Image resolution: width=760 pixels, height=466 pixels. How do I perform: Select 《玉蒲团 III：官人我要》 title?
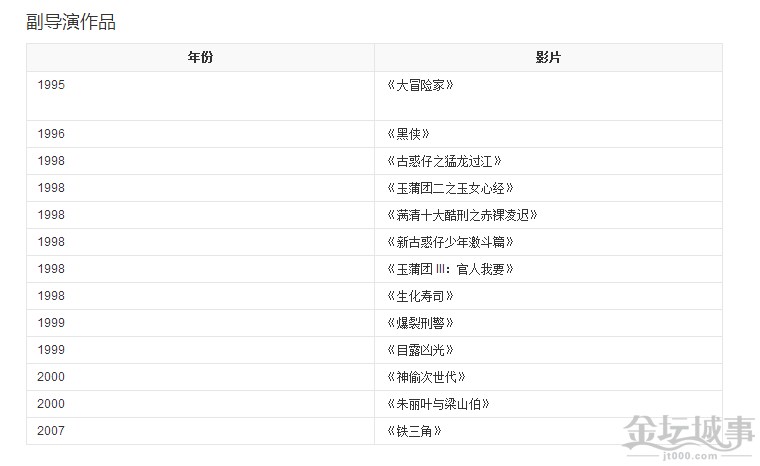[450, 269]
